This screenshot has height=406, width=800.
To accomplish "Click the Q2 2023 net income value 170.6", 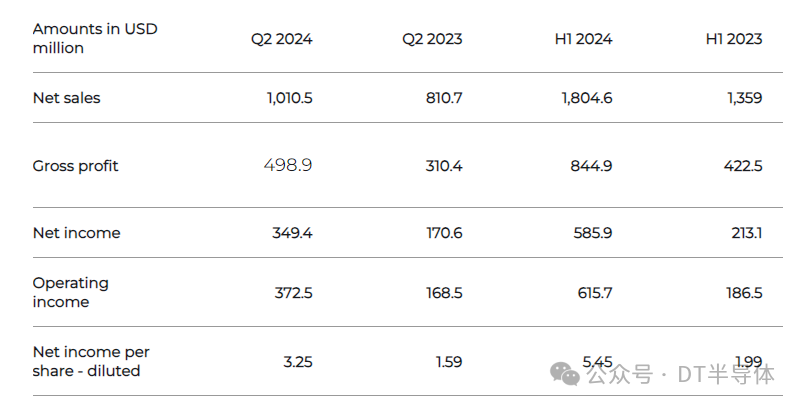I will click(439, 233).
